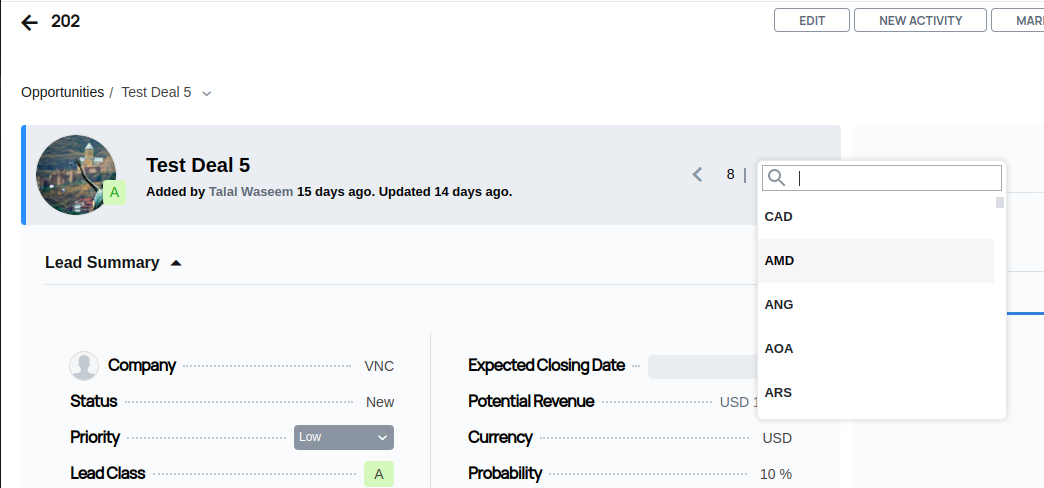Go to previous record with left chevron
Screen dimensions: 1044x488
coord(697,175)
